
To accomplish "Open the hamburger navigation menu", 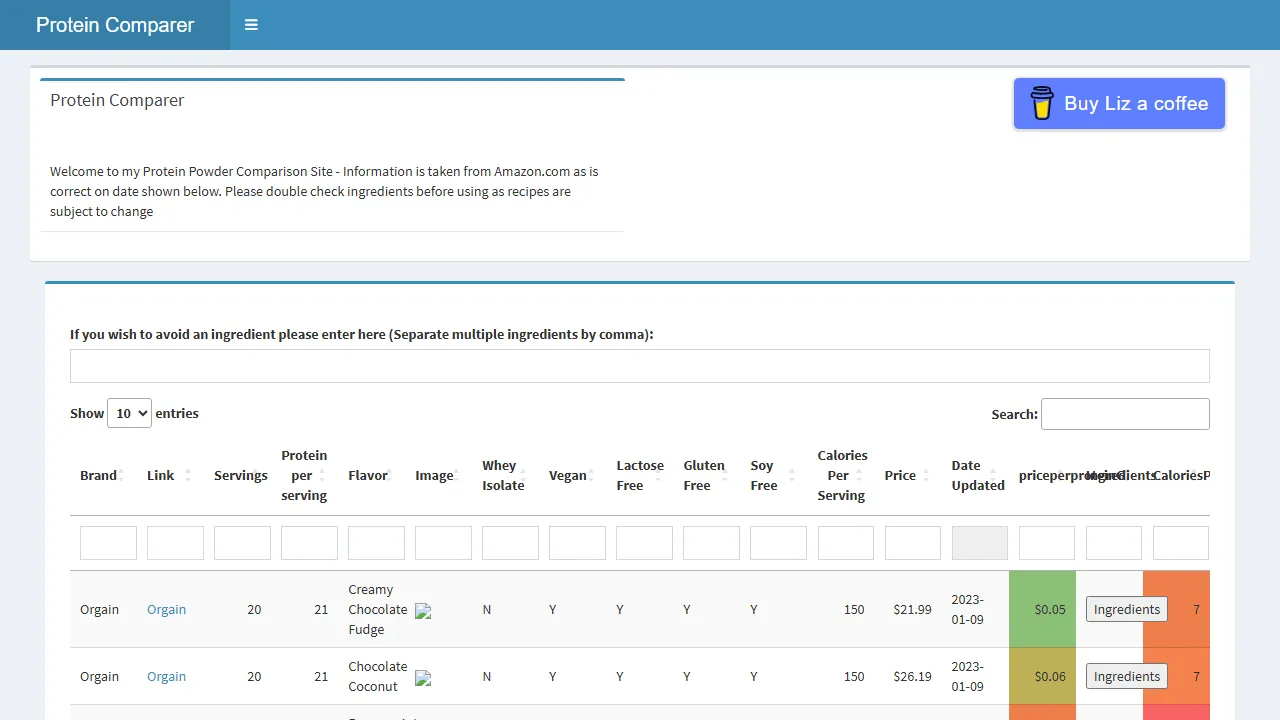I will tap(251, 25).
